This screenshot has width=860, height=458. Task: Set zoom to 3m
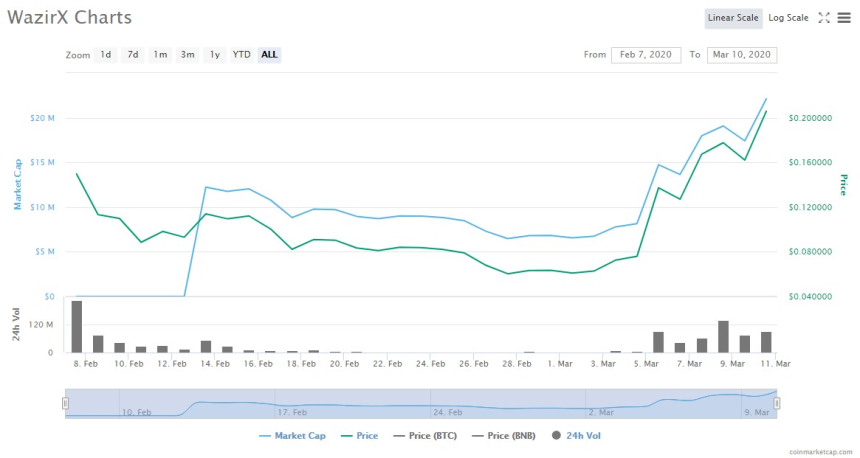tap(187, 55)
